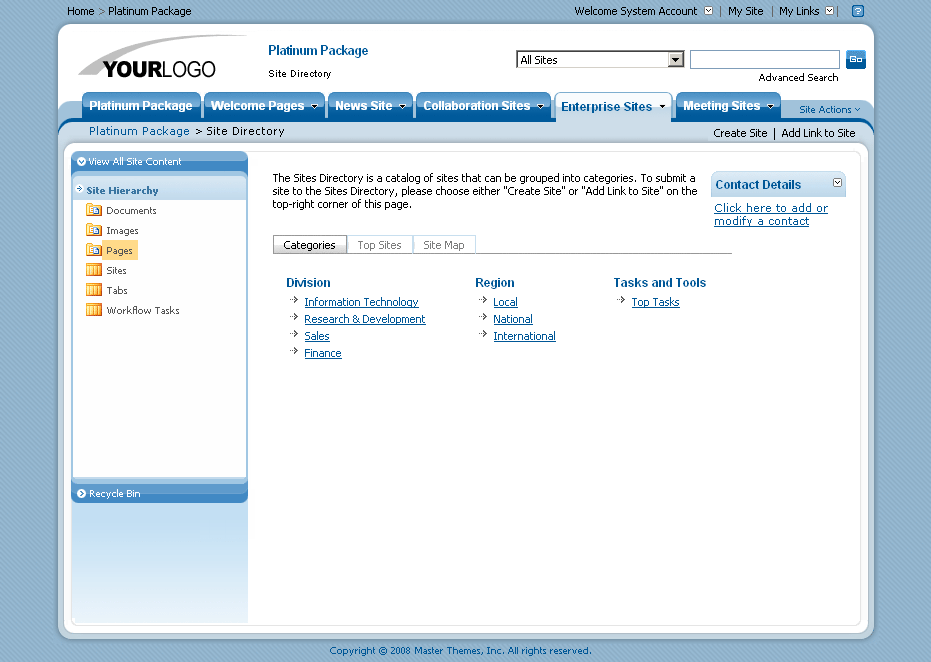
Task: Open the Workflow Tasks list icon
Action: (93, 310)
